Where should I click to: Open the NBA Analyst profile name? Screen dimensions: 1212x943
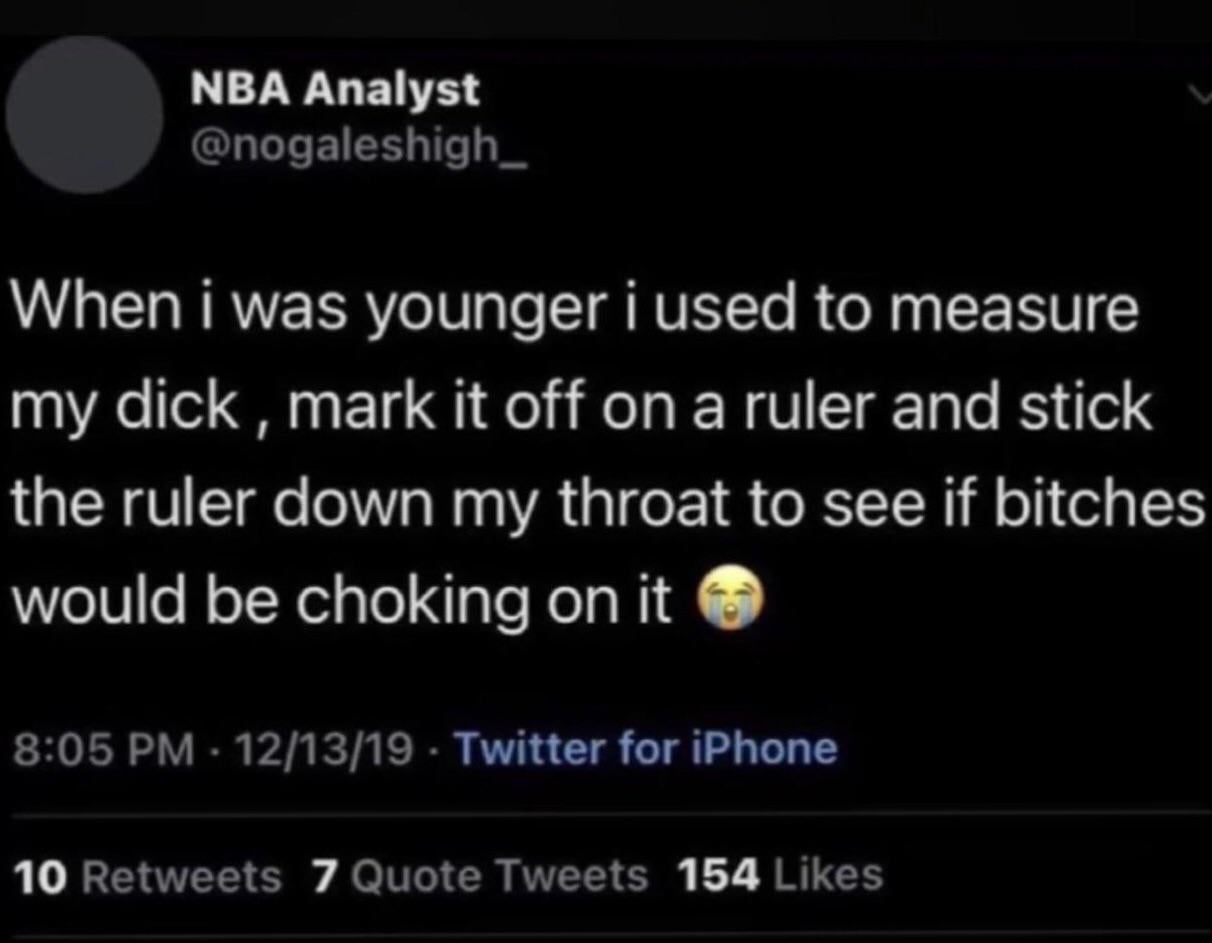click(335, 92)
